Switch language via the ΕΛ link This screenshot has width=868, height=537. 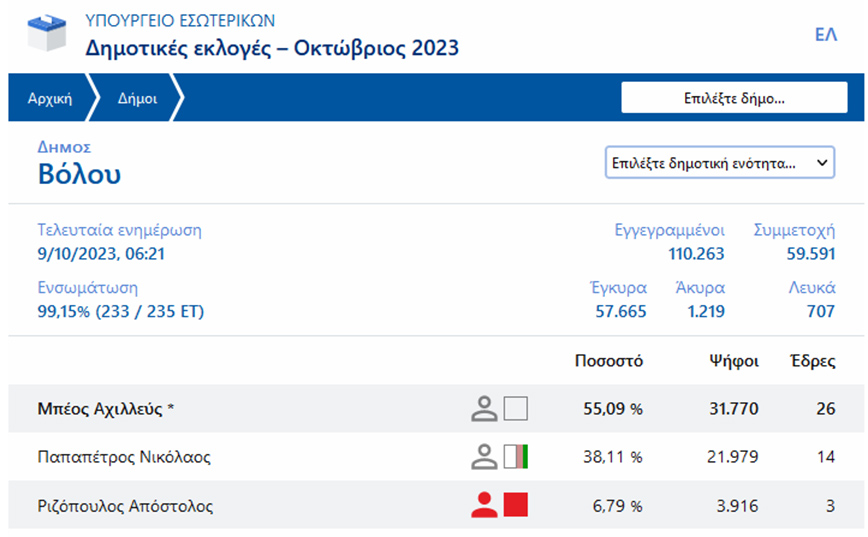pos(825,34)
